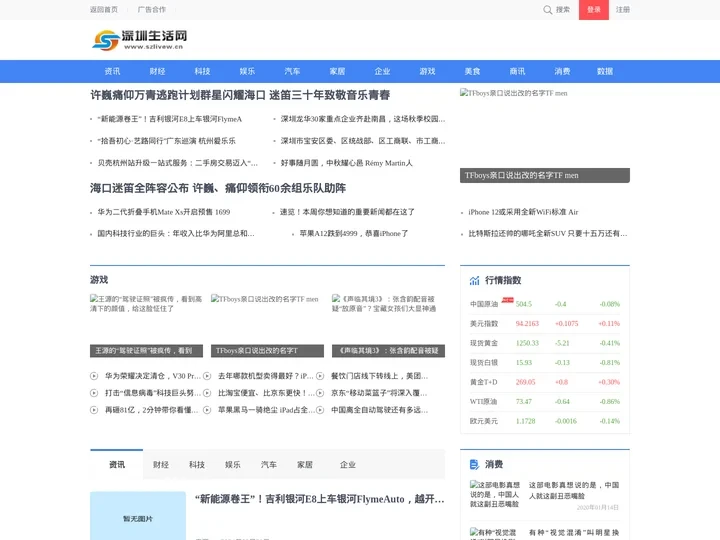Viewport: 720px width, 540px height.
Task: Click play icon beside 中国离全自动驾驶
Action: click(x=320, y=410)
